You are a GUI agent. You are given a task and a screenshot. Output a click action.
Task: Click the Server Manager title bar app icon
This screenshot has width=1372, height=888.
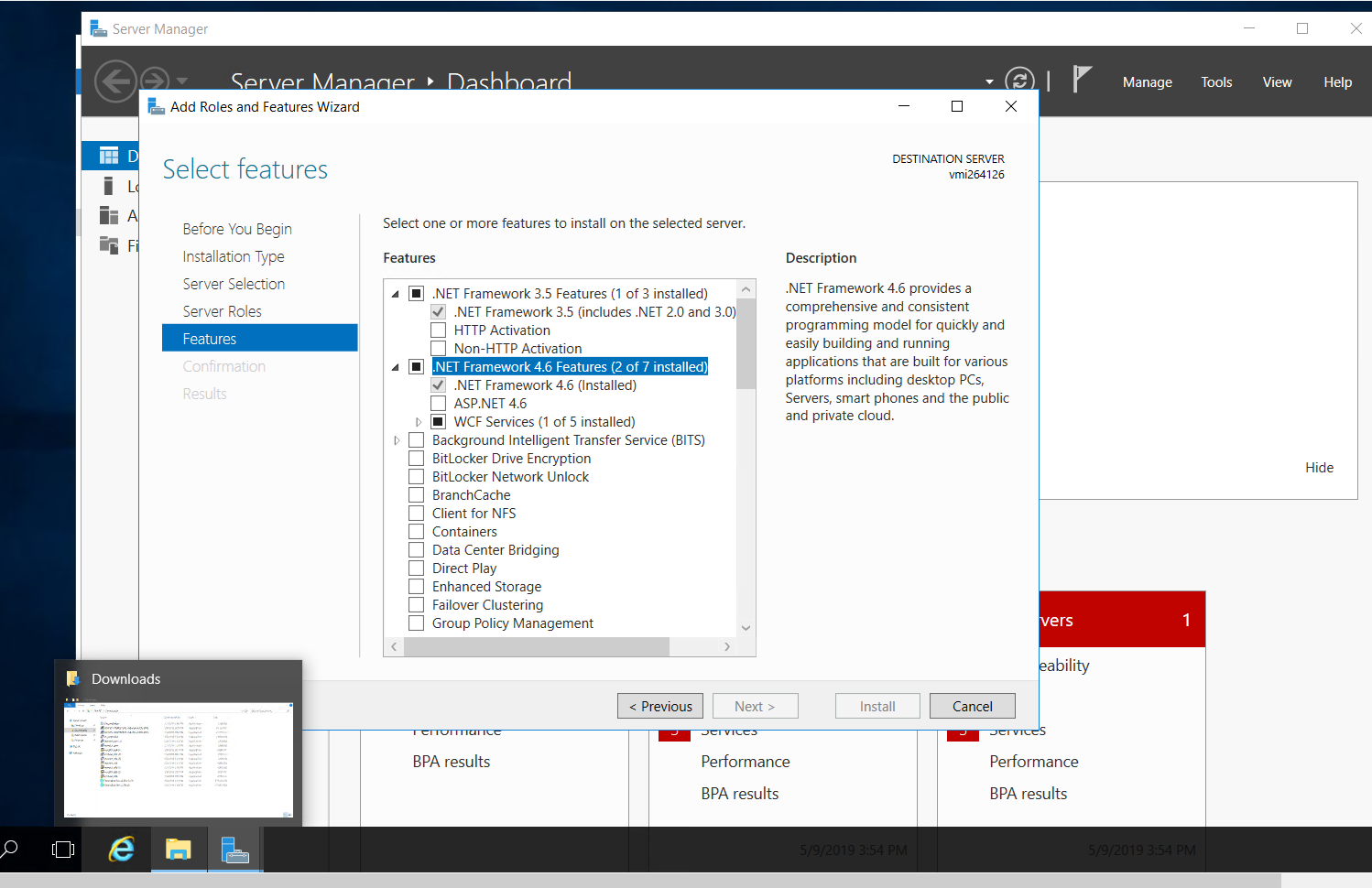98,28
